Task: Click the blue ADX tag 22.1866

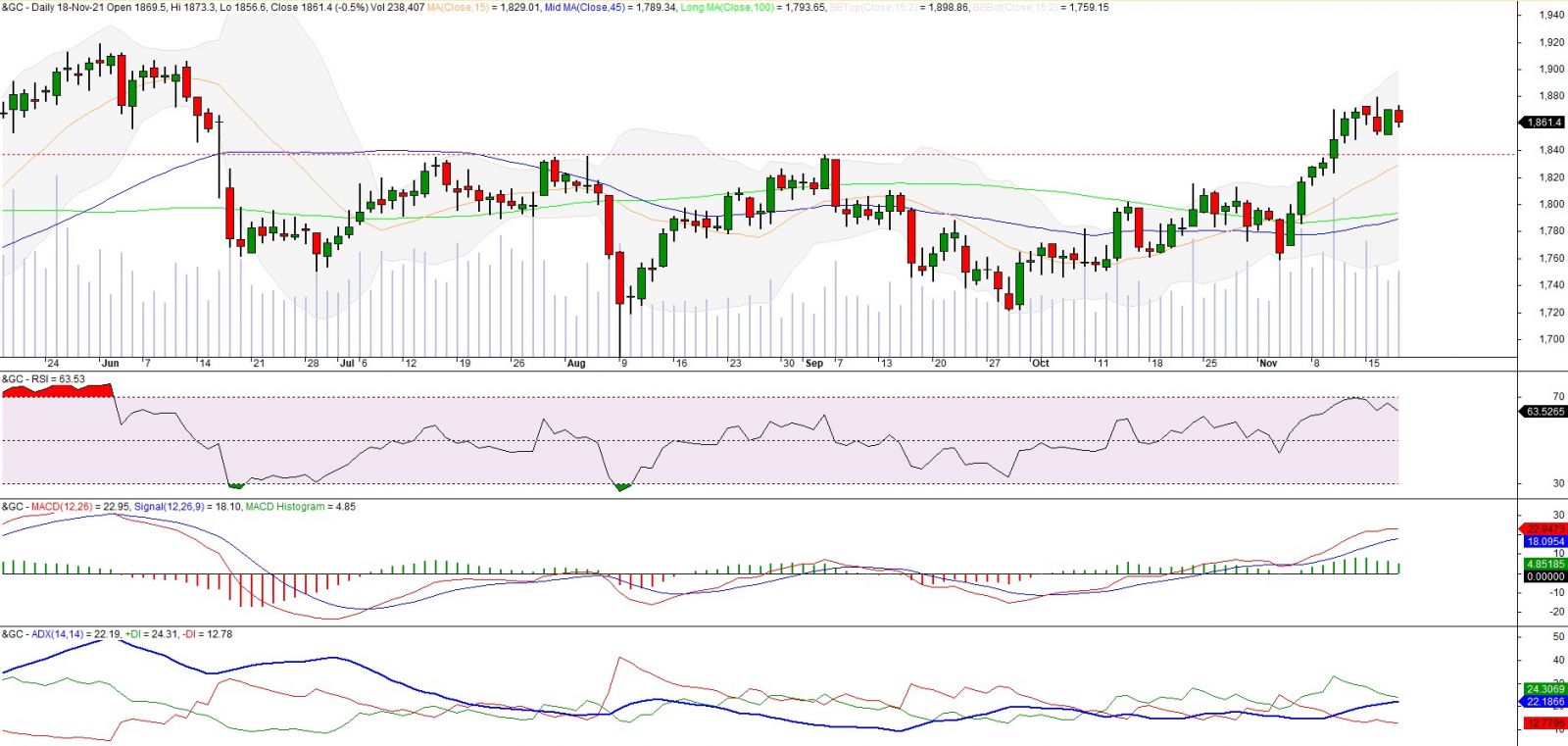Action: pos(1545,702)
